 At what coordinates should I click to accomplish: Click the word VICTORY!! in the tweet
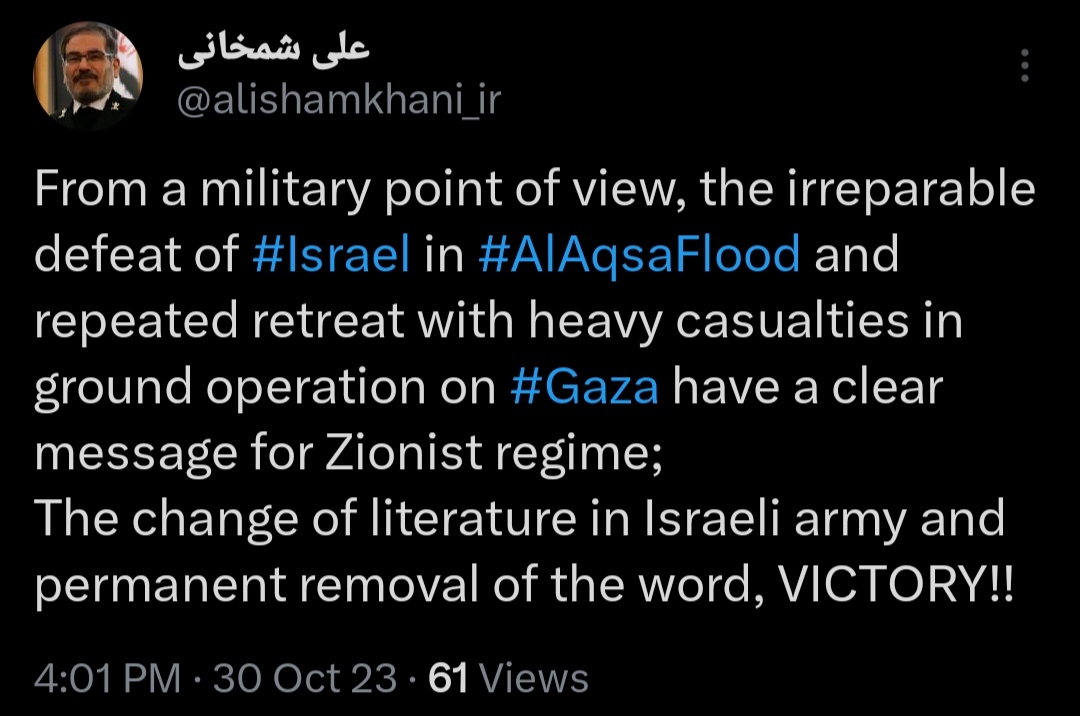tap(895, 585)
